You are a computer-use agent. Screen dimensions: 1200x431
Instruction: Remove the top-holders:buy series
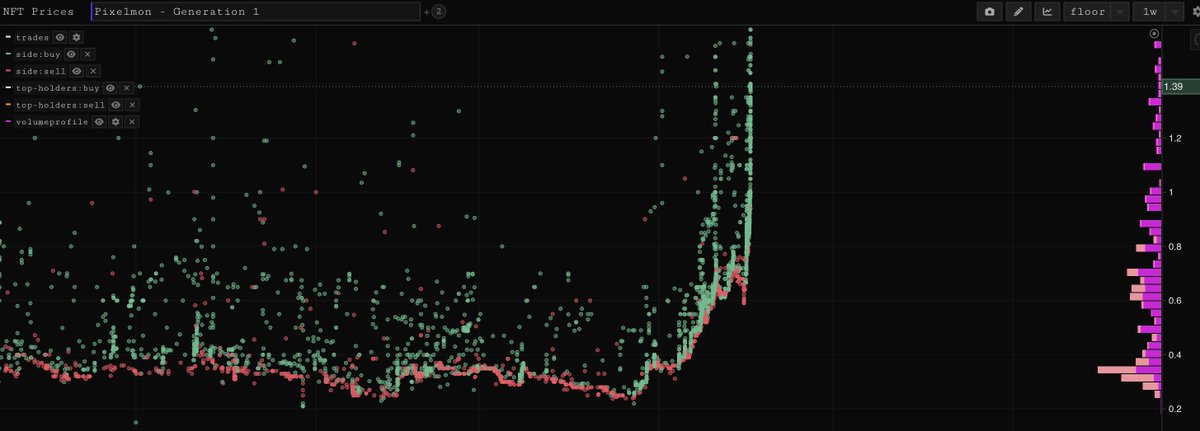(x=126, y=88)
